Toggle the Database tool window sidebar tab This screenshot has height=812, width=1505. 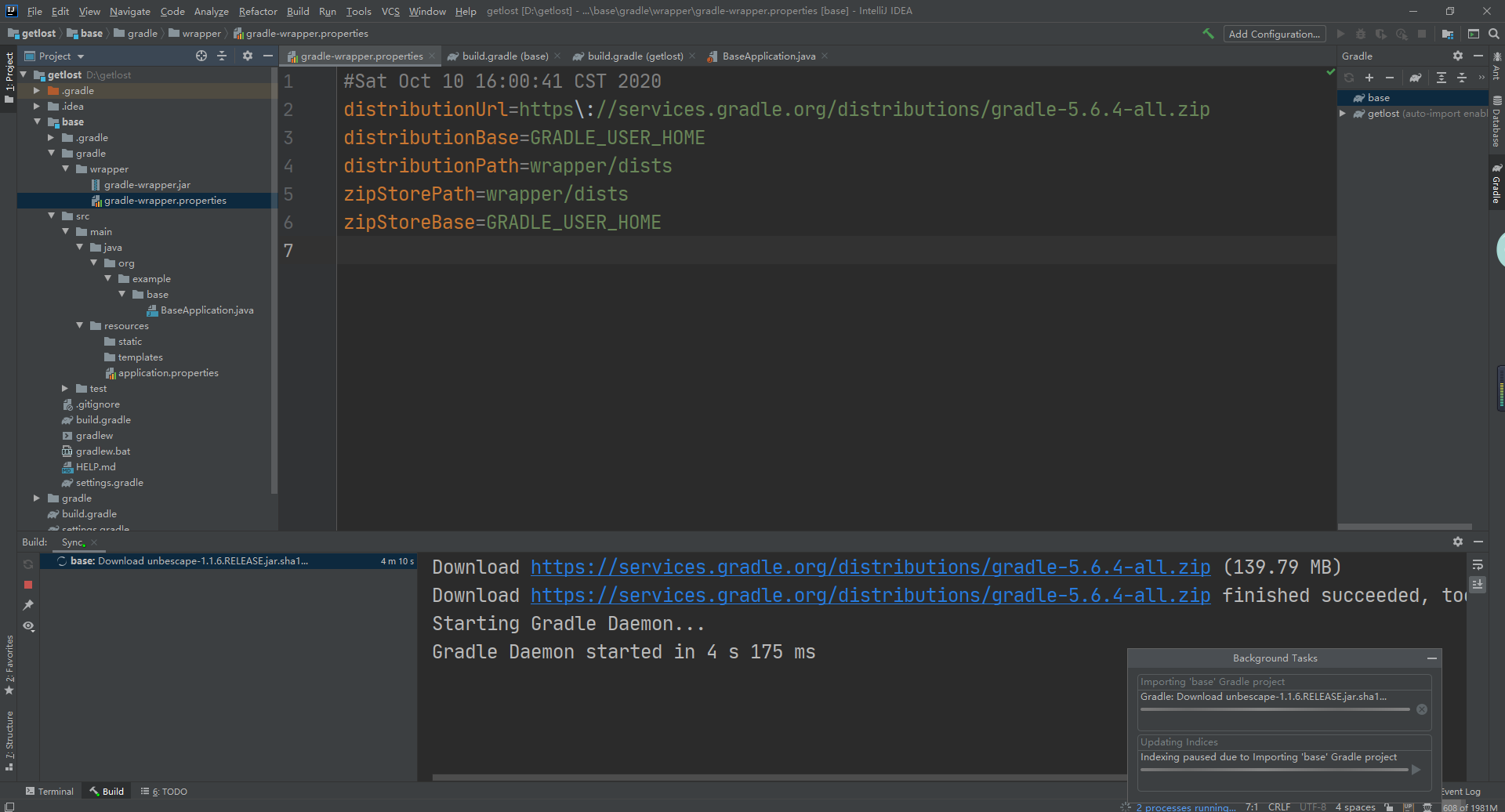click(x=1496, y=121)
